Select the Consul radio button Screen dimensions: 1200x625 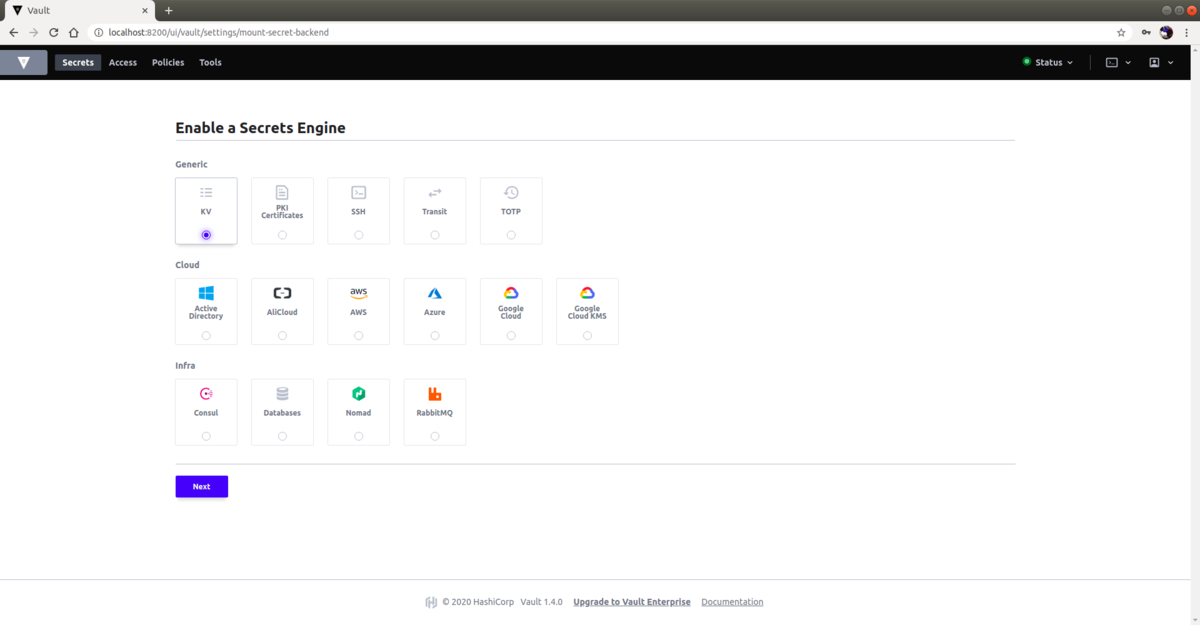click(206, 436)
